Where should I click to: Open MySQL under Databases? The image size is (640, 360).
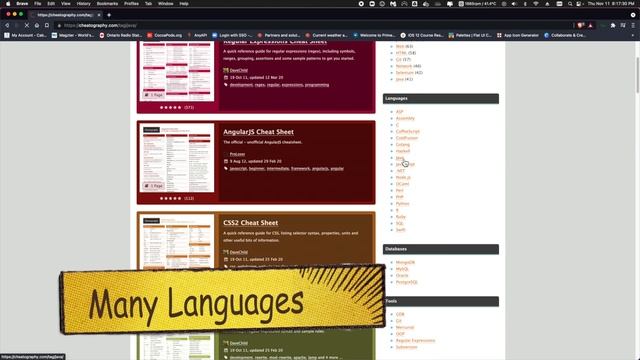pos(402,269)
